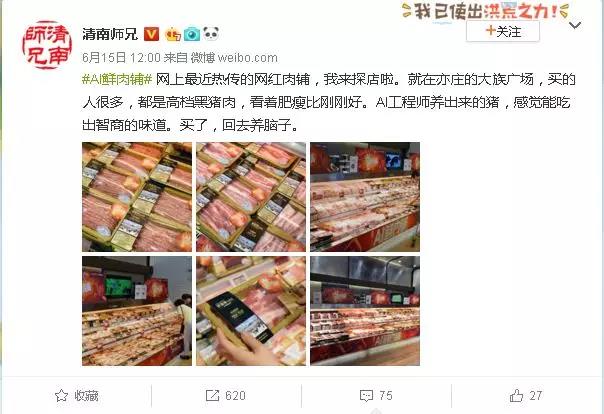Expand the post options chevron arrow
The width and height of the screenshot is (604, 414).
[575, 25]
